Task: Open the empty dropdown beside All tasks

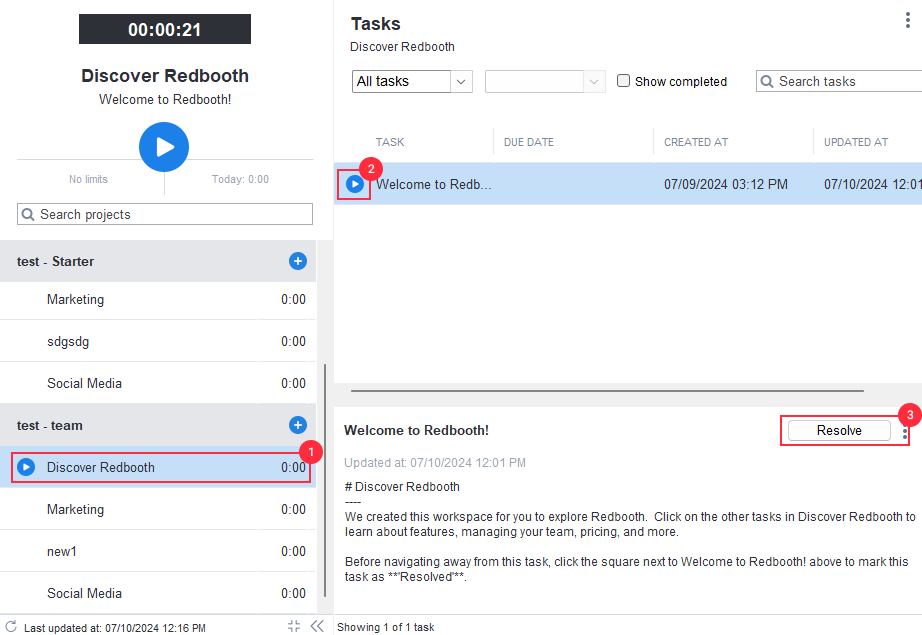Action: coord(545,81)
